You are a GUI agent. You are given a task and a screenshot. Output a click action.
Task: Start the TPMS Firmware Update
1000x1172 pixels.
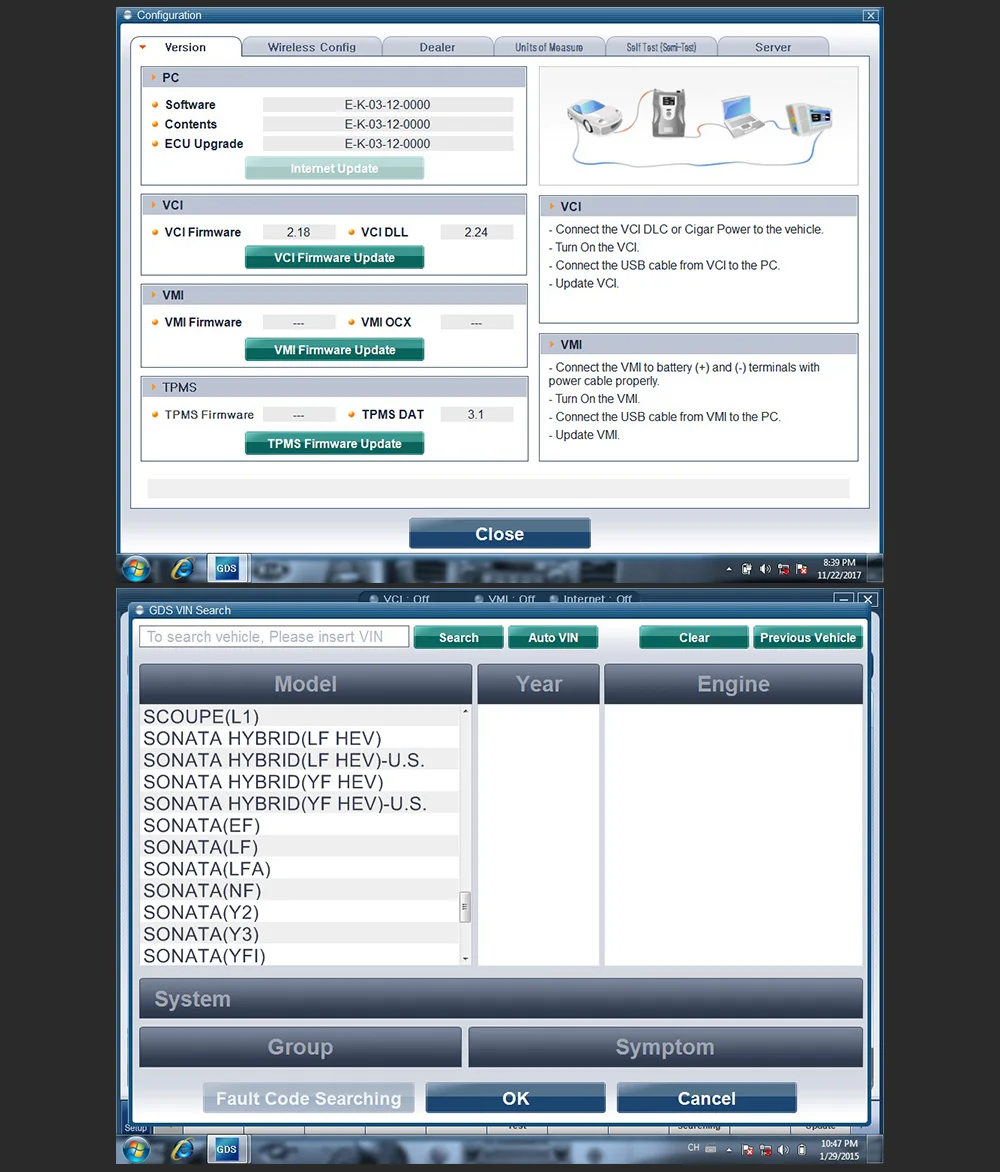coord(334,443)
